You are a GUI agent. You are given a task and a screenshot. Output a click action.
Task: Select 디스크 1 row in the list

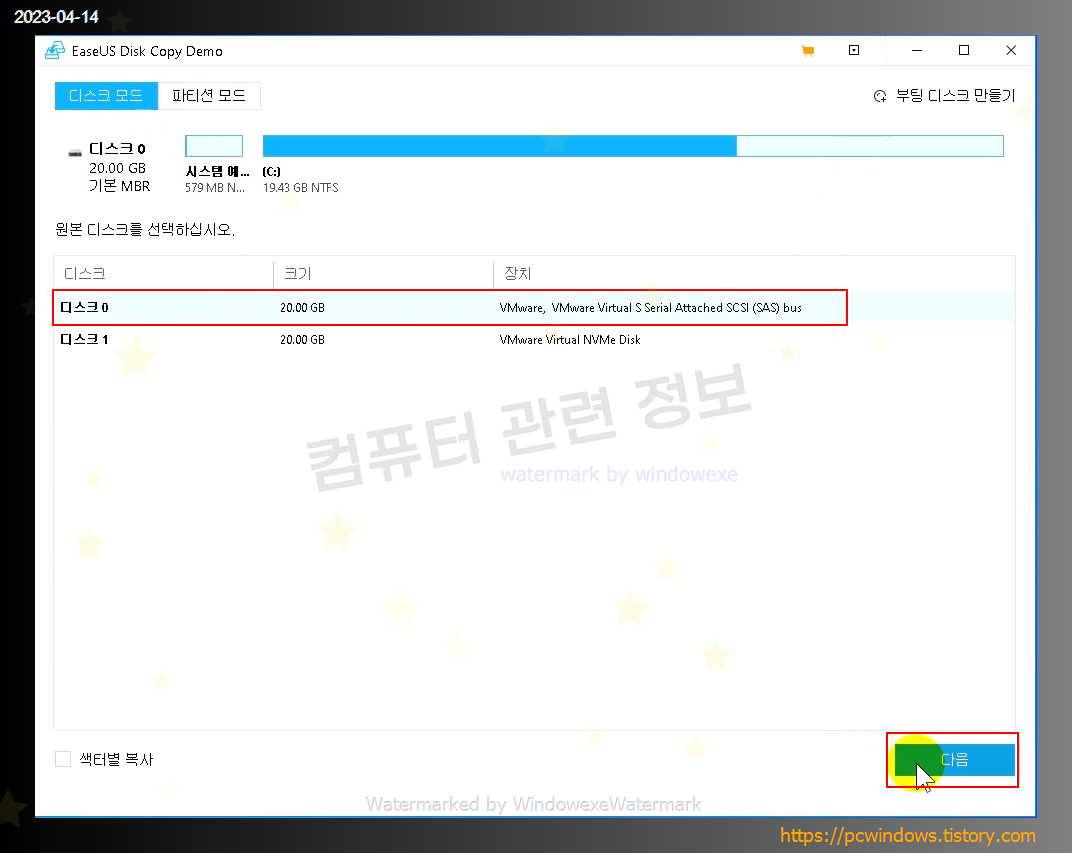coord(533,340)
